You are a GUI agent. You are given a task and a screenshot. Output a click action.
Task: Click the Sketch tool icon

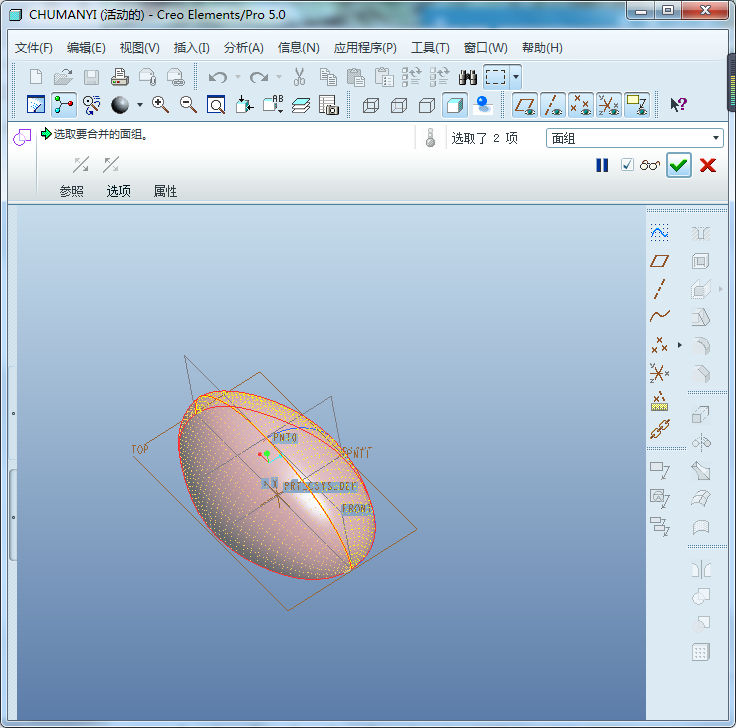659,232
